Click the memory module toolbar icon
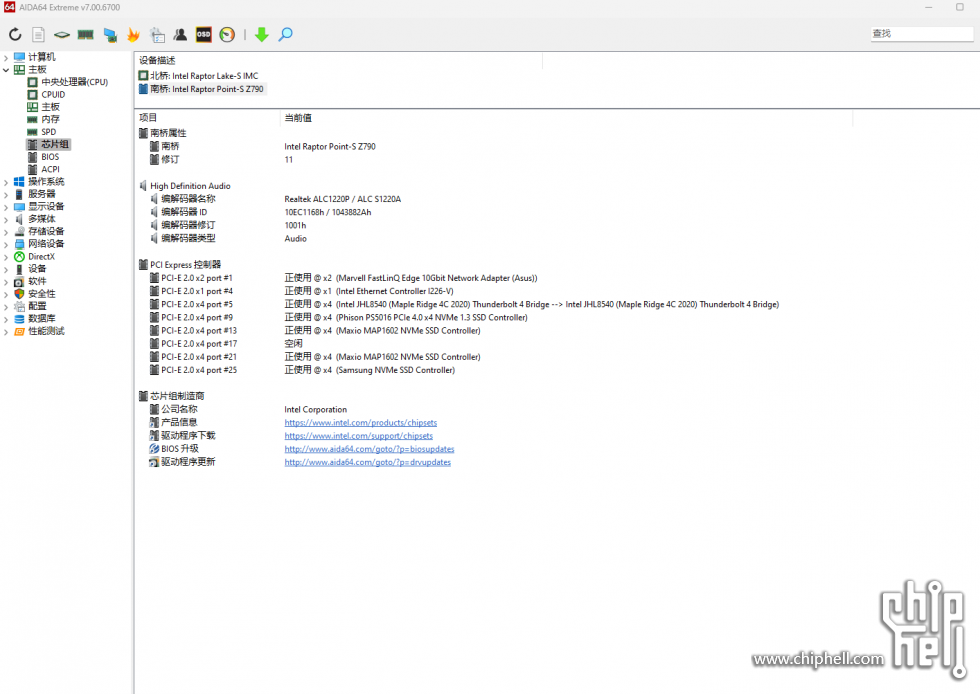This screenshot has height=694, width=980. click(86, 34)
